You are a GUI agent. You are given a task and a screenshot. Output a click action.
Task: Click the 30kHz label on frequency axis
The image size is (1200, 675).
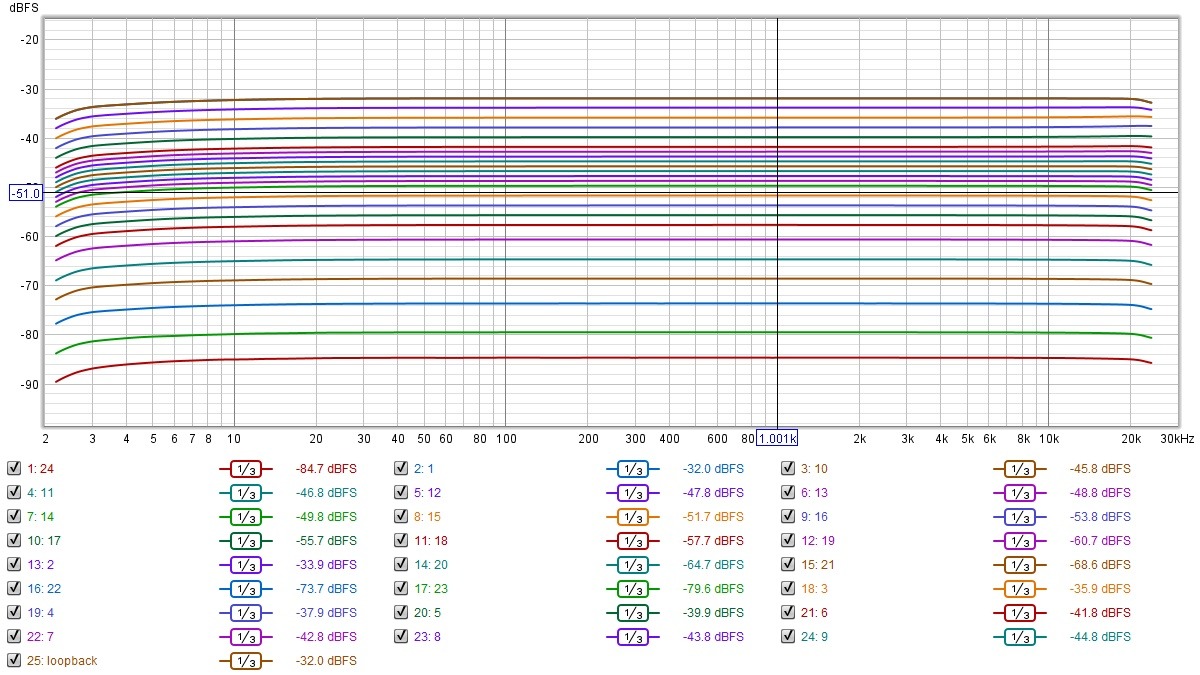[x=1176, y=438]
